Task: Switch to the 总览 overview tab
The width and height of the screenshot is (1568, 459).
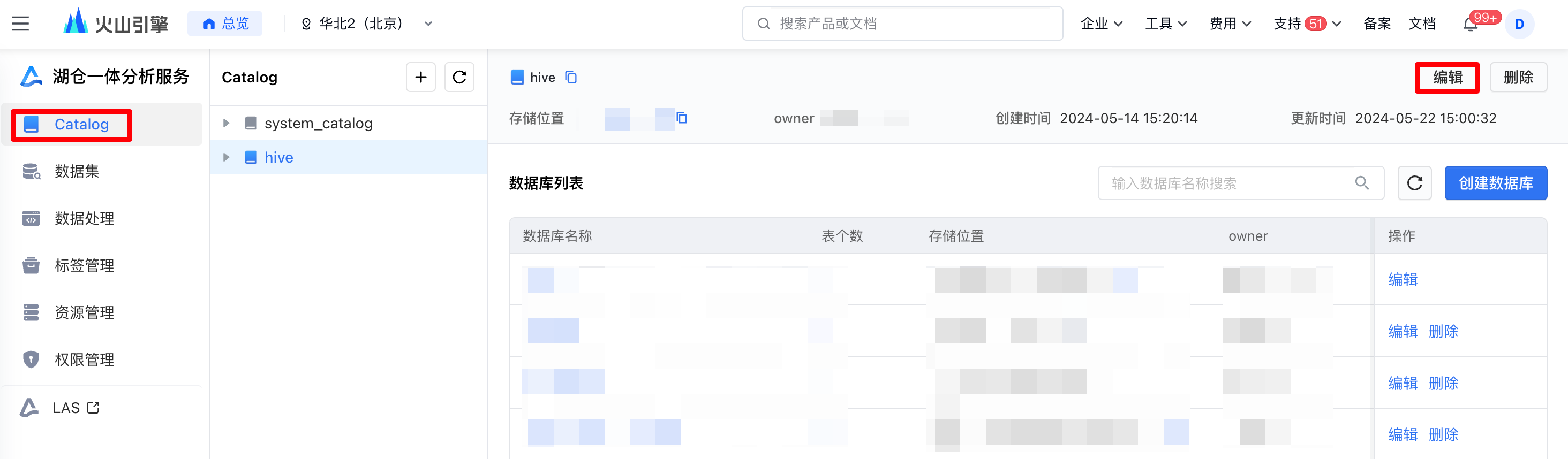Action: pyautogui.click(x=224, y=24)
